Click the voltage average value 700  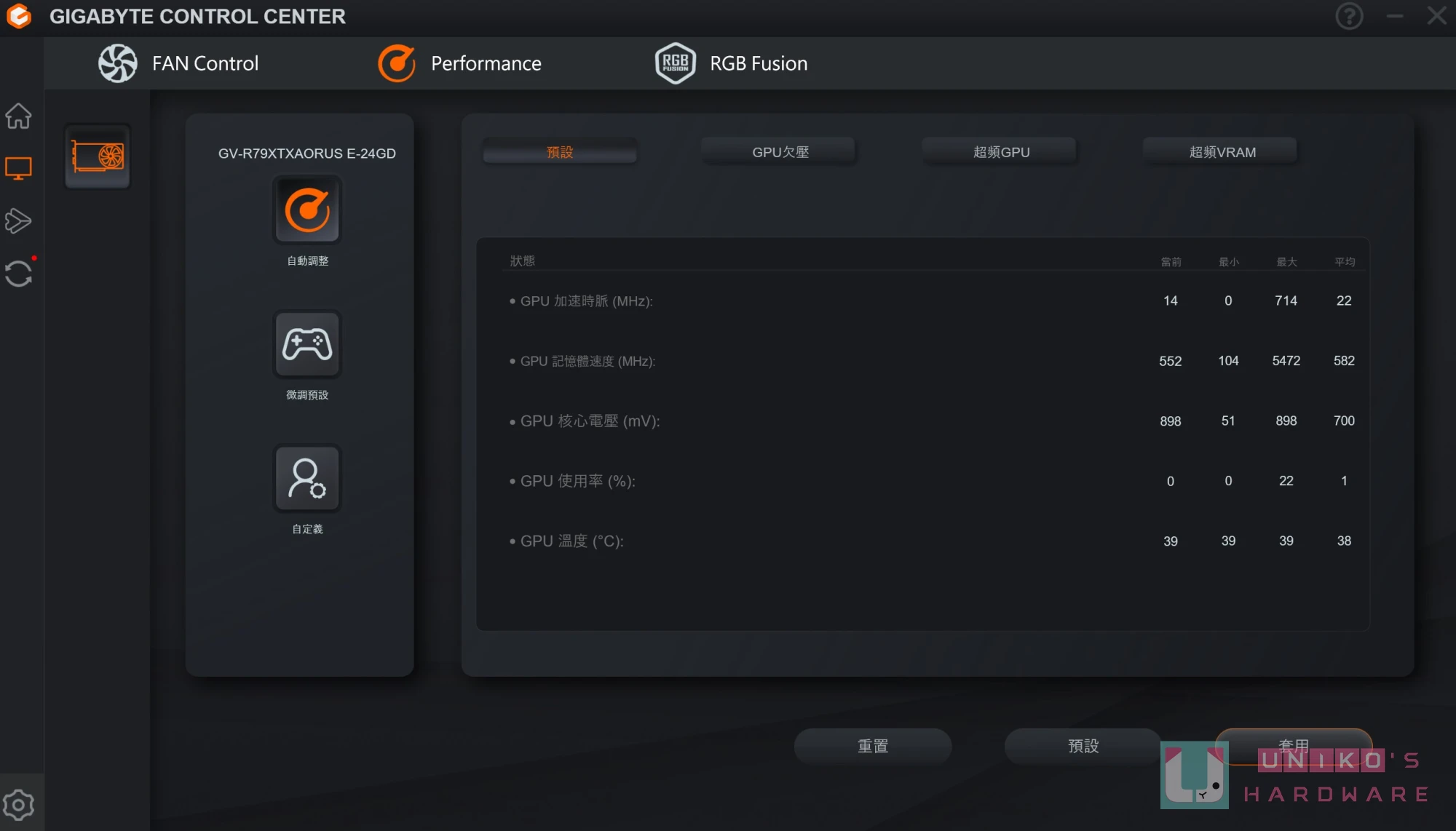click(1344, 421)
